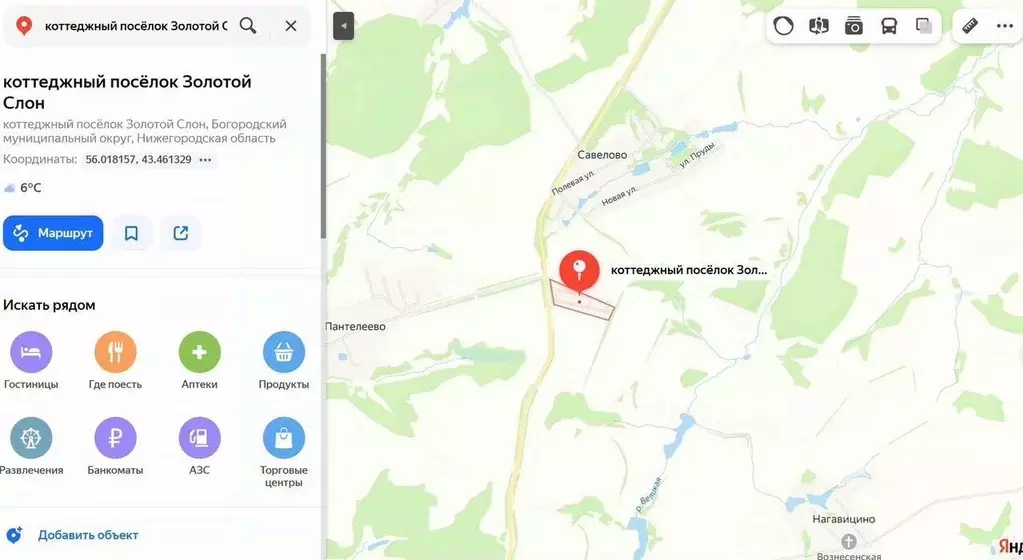Toggle the public transport bus icon

pyautogui.click(x=889, y=26)
